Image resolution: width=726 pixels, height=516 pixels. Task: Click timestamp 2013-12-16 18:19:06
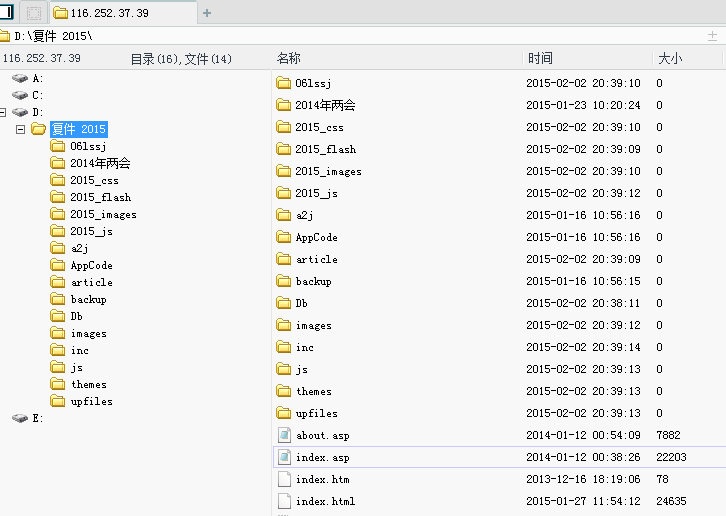point(583,479)
